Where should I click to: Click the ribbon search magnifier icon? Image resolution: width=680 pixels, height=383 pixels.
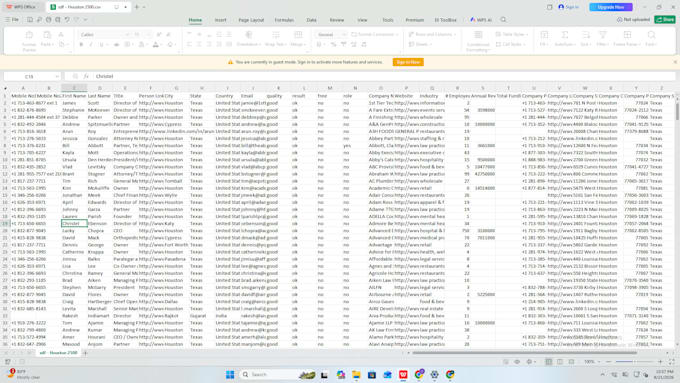click(503, 20)
